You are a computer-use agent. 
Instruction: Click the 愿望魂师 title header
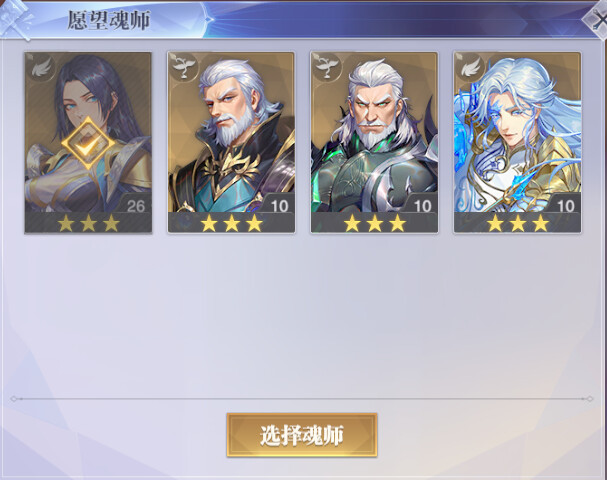pos(109,20)
